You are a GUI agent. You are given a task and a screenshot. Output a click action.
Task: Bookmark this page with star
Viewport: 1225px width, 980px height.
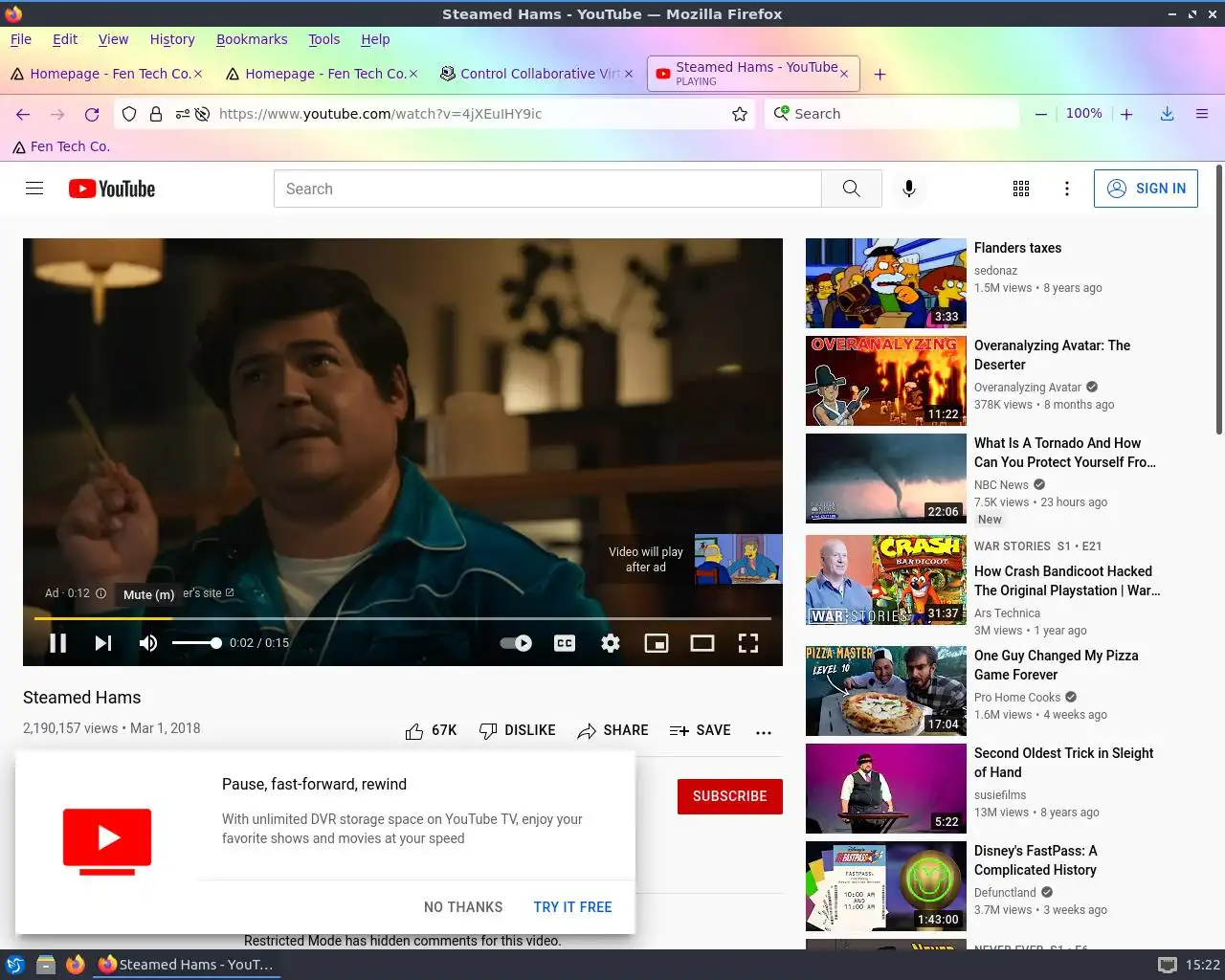pos(740,114)
